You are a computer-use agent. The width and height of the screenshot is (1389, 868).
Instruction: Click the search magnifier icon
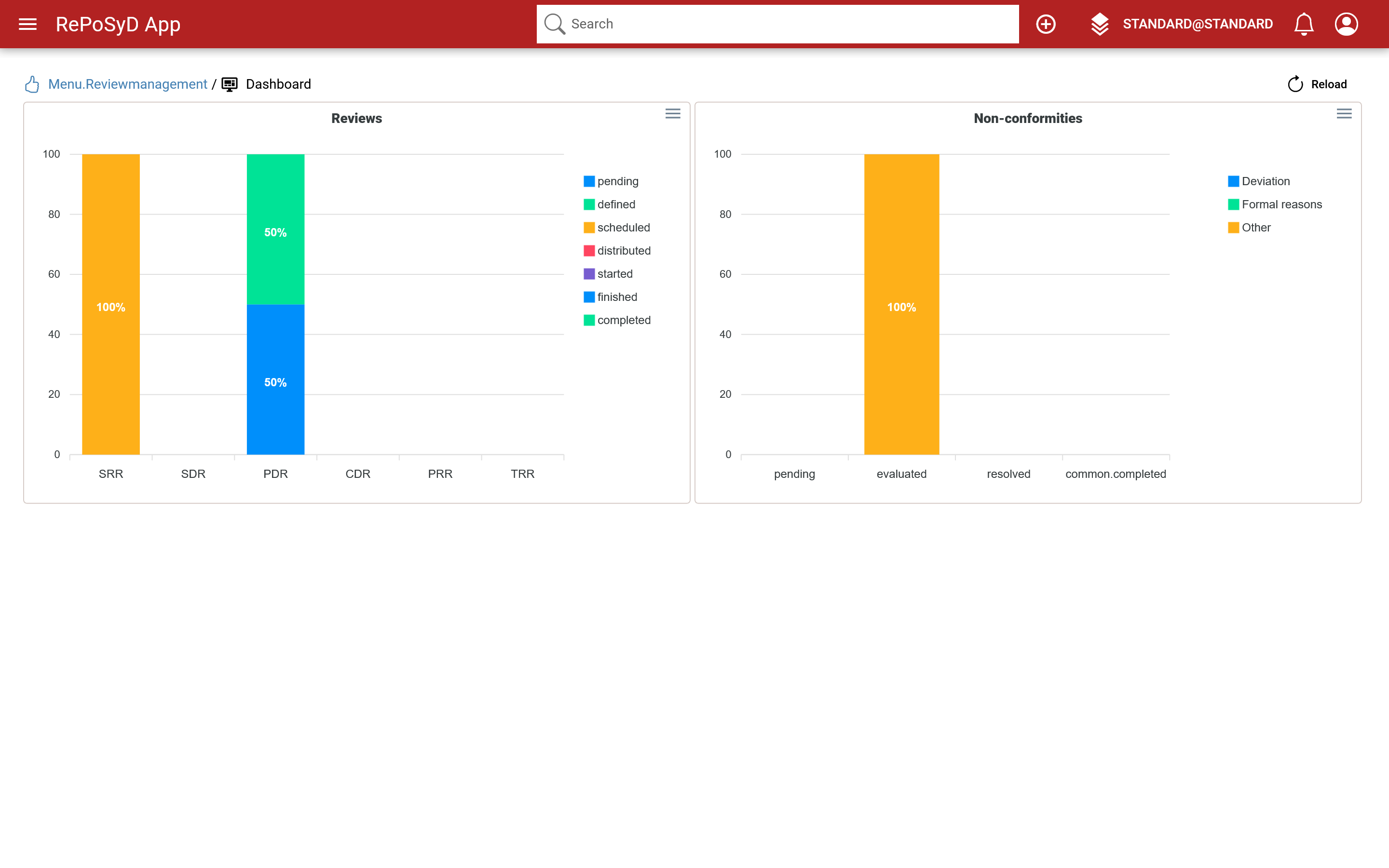pos(554,24)
